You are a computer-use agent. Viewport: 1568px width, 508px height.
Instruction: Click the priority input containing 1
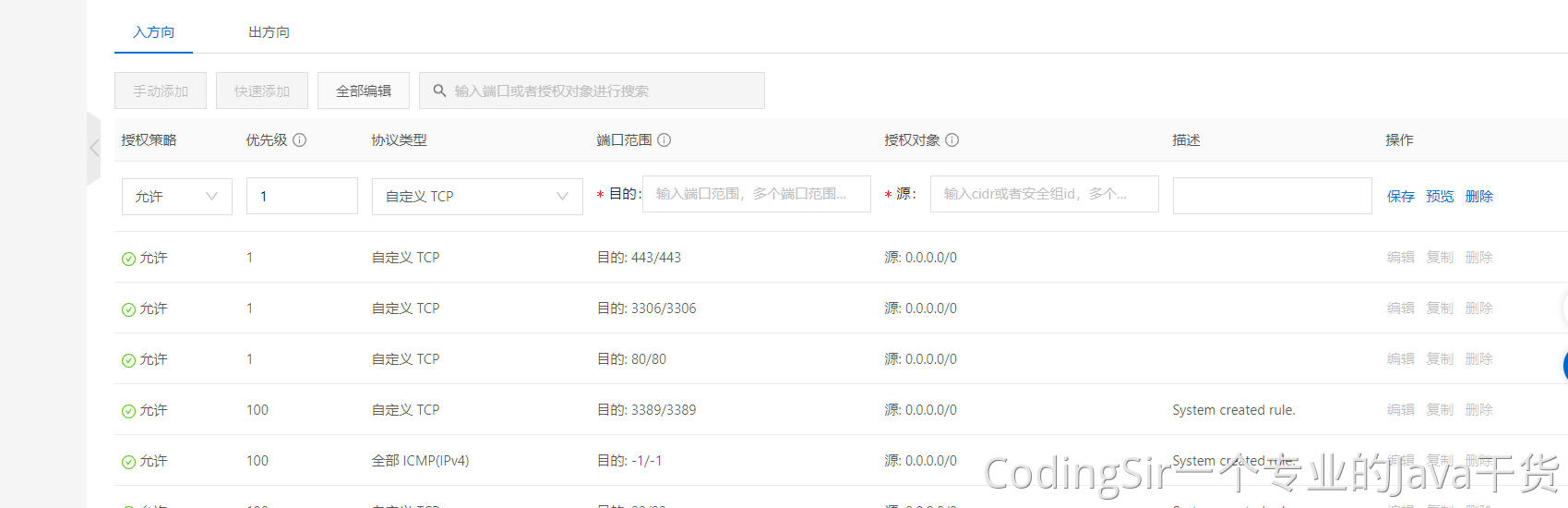302,196
